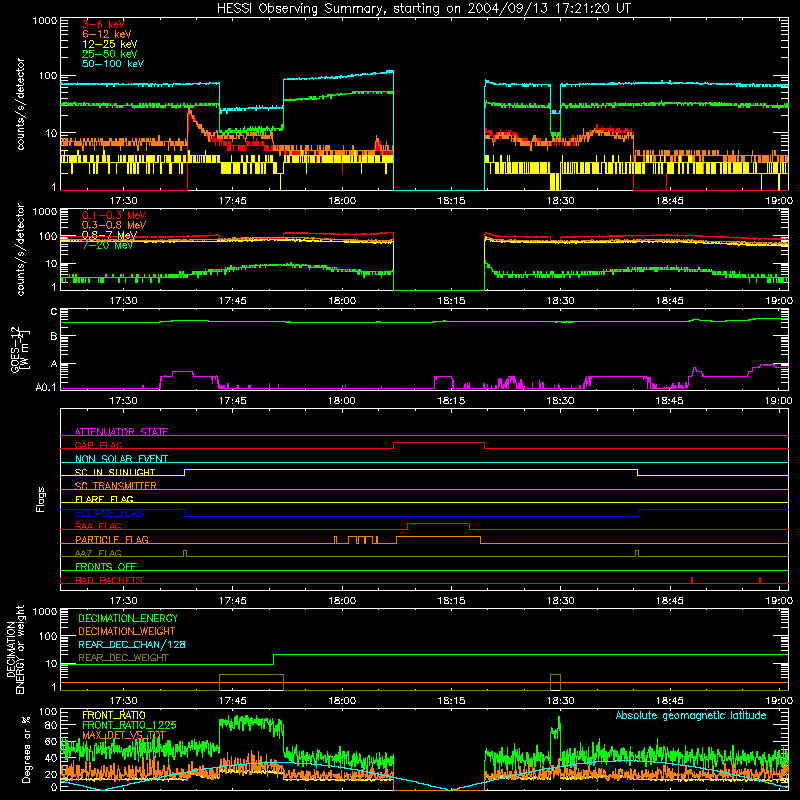800x800 pixels.
Task: Click the REAR_DEC_WEIGHT legend entry
Action: (x=123, y=658)
